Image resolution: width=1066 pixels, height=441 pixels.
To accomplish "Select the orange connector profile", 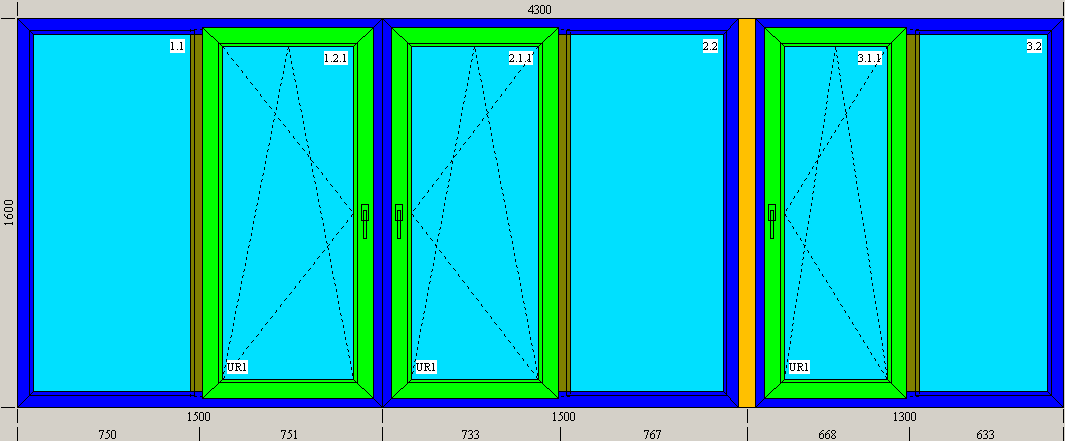I will [746, 213].
